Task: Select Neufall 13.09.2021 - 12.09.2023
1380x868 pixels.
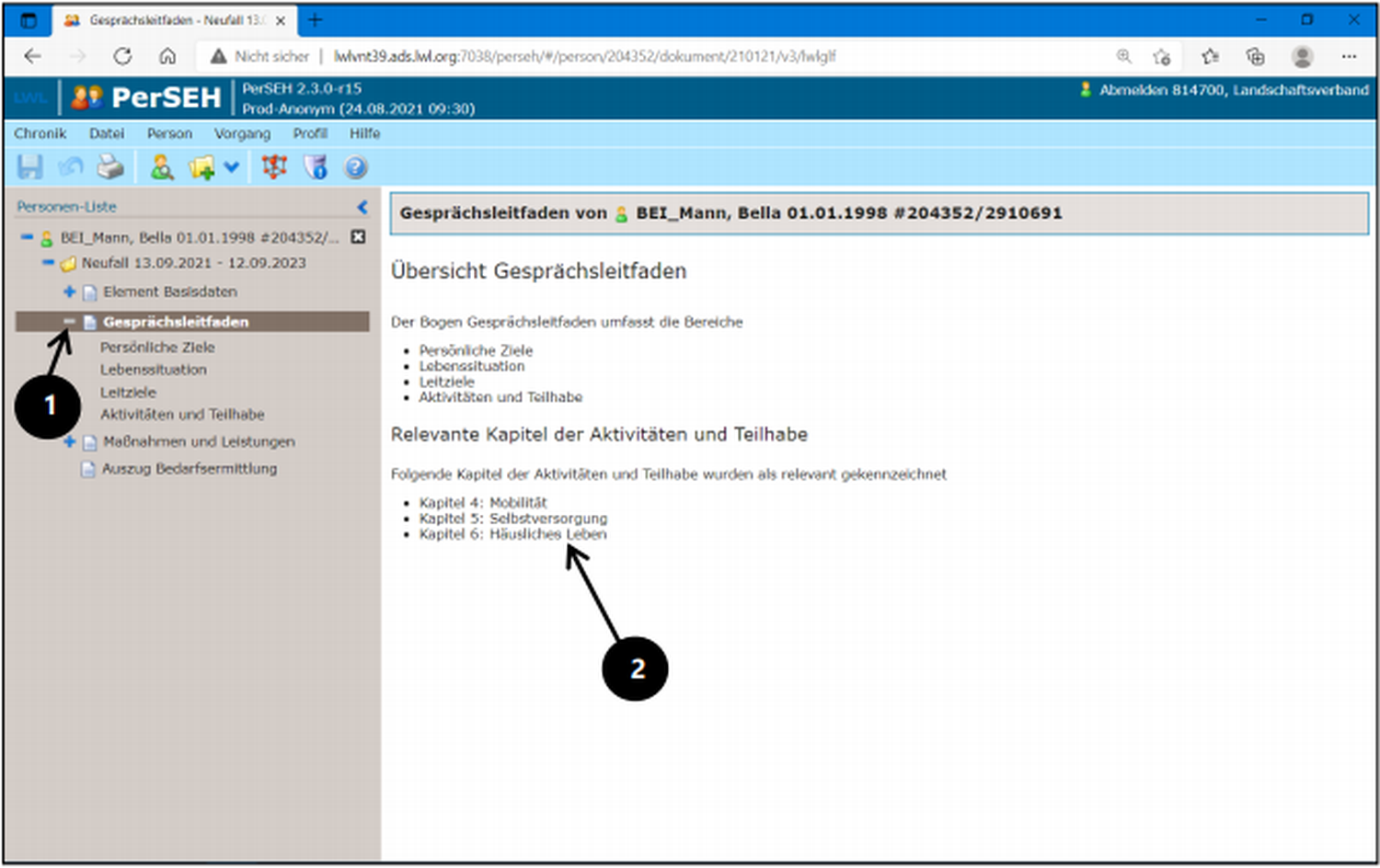Action: (193, 263)
